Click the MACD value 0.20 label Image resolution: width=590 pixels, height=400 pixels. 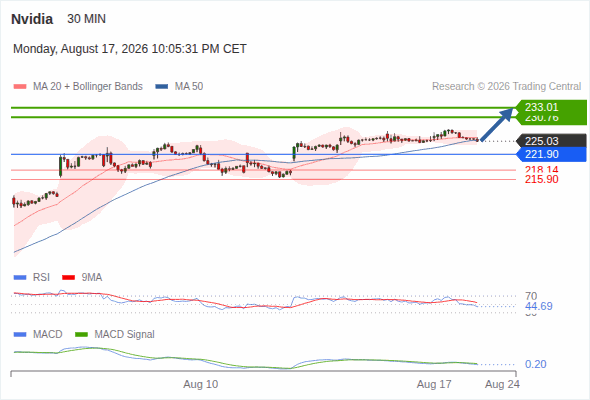(535, 364)
